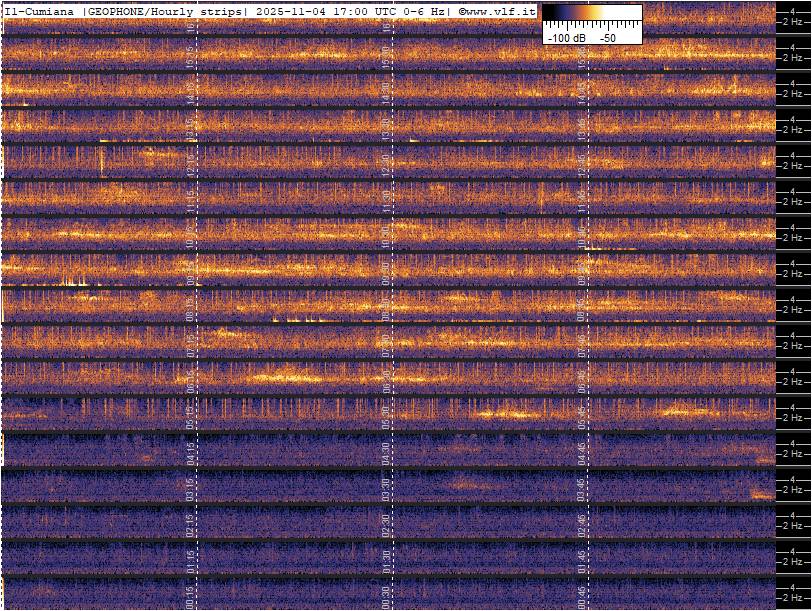
Task: Select the 14:15 time marker
Action: [191, 90]
